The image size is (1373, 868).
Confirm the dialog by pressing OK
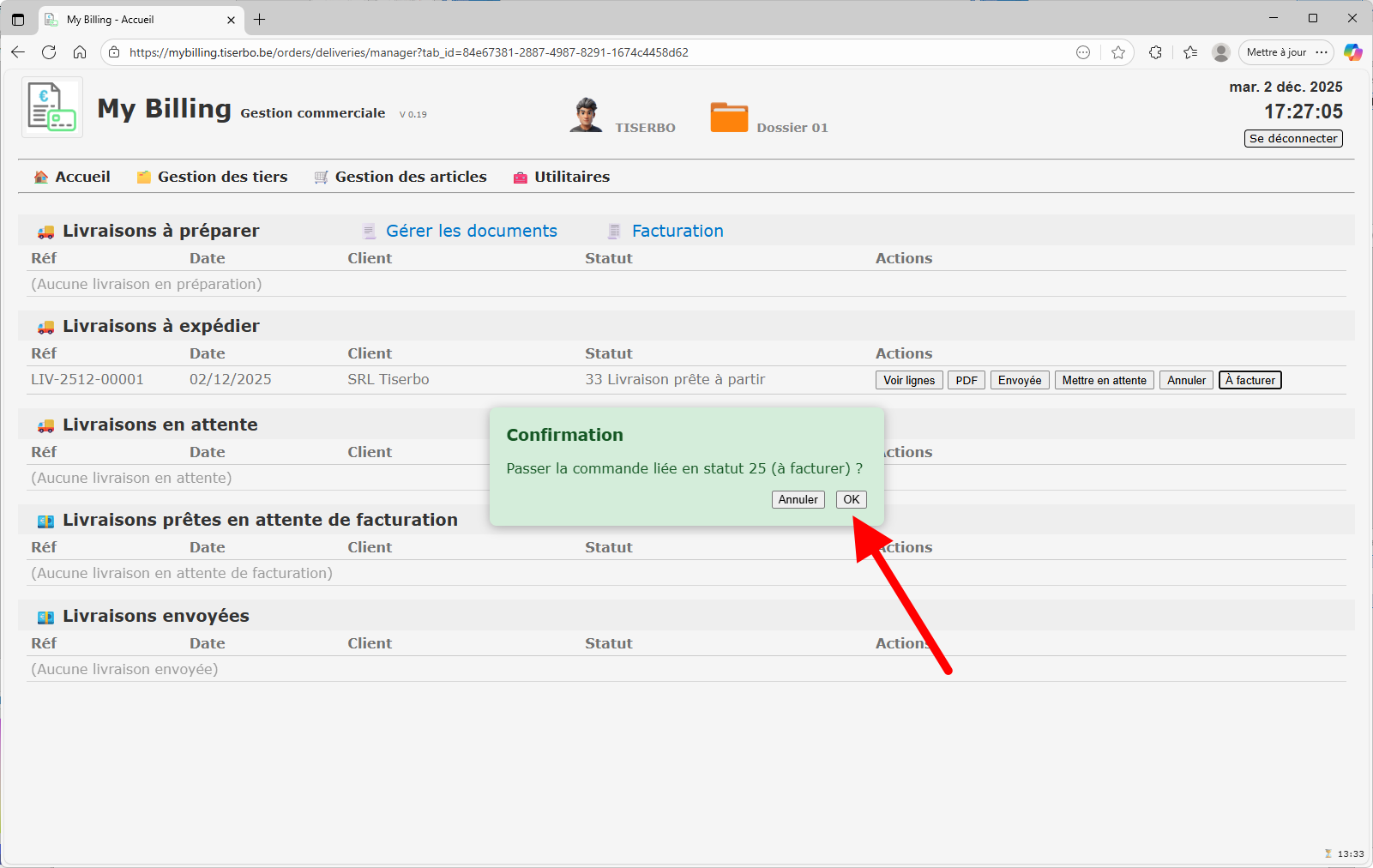851,499
